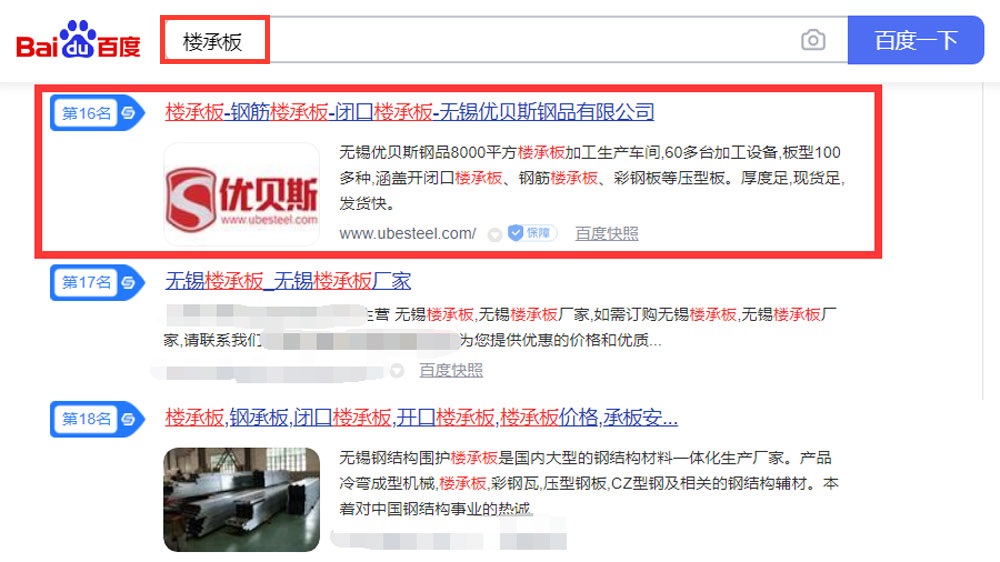Viewport: 1000px width, 562px height.
Task: Click the 第18名 rank badge
Action: [x=97, y=419]
